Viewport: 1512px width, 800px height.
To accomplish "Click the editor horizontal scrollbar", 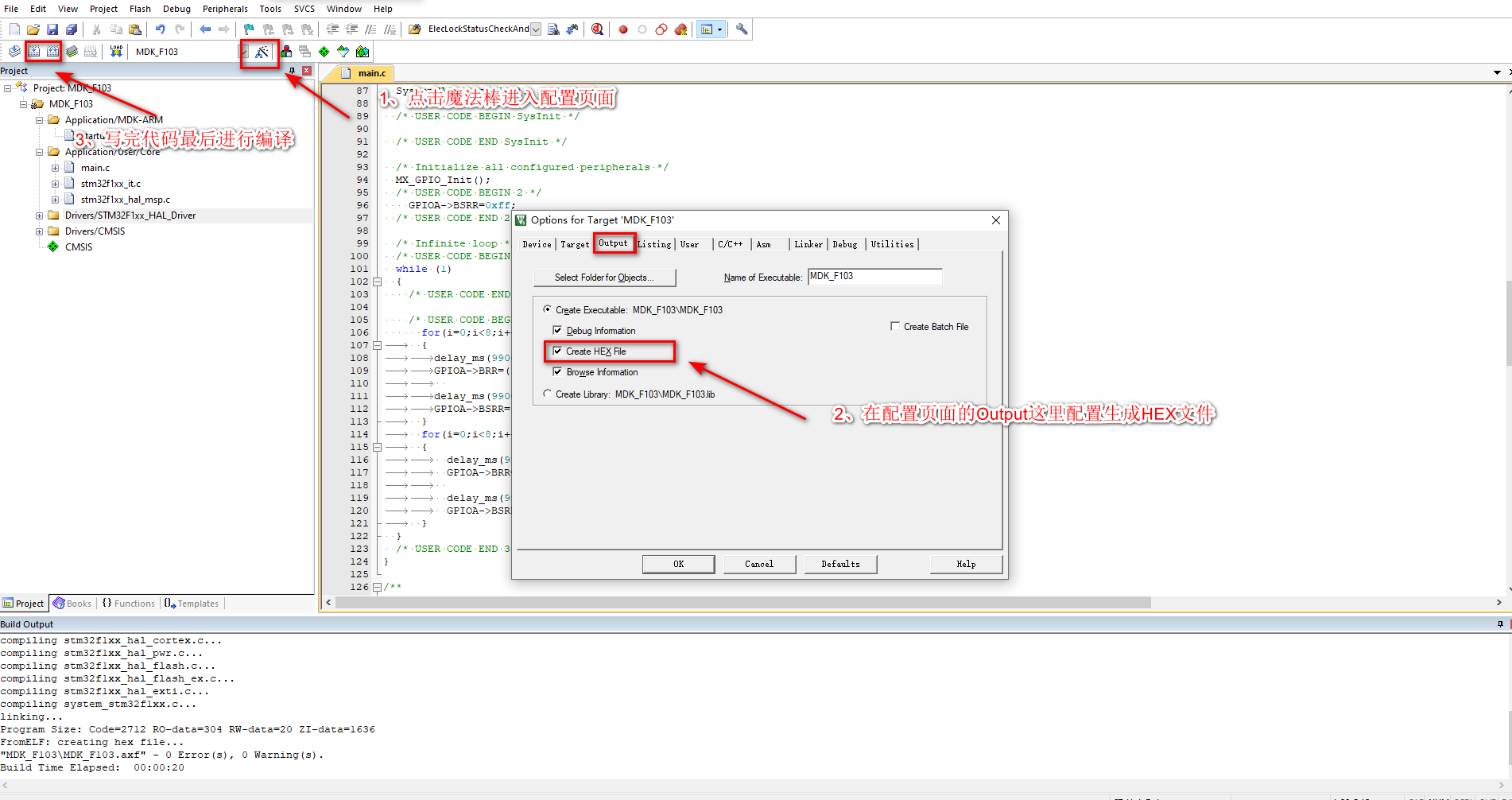I will (743, 602).
